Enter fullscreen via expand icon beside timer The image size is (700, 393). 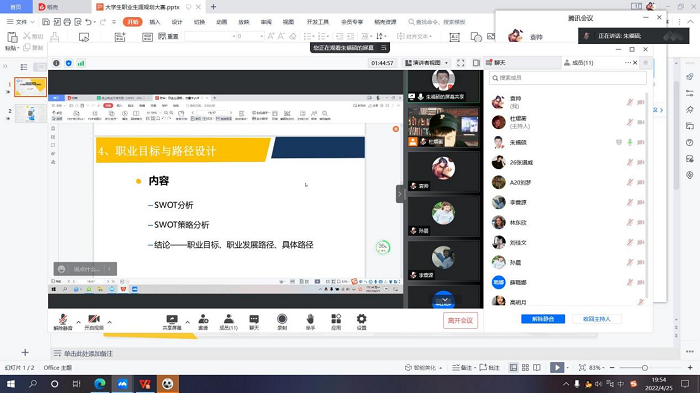click(461, 63)
